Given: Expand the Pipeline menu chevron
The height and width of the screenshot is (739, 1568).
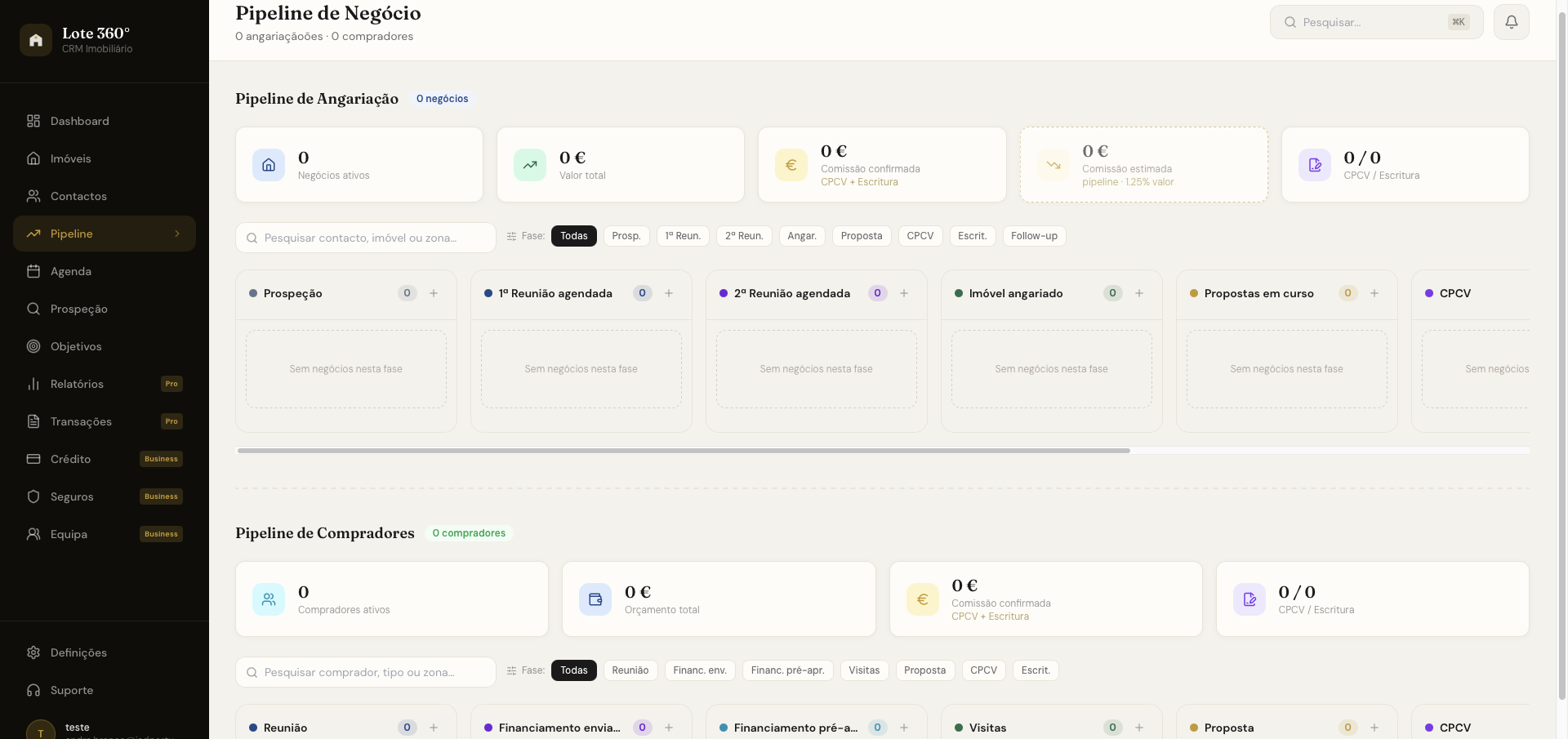Looking at the screenshot, I should pos(177,234).
